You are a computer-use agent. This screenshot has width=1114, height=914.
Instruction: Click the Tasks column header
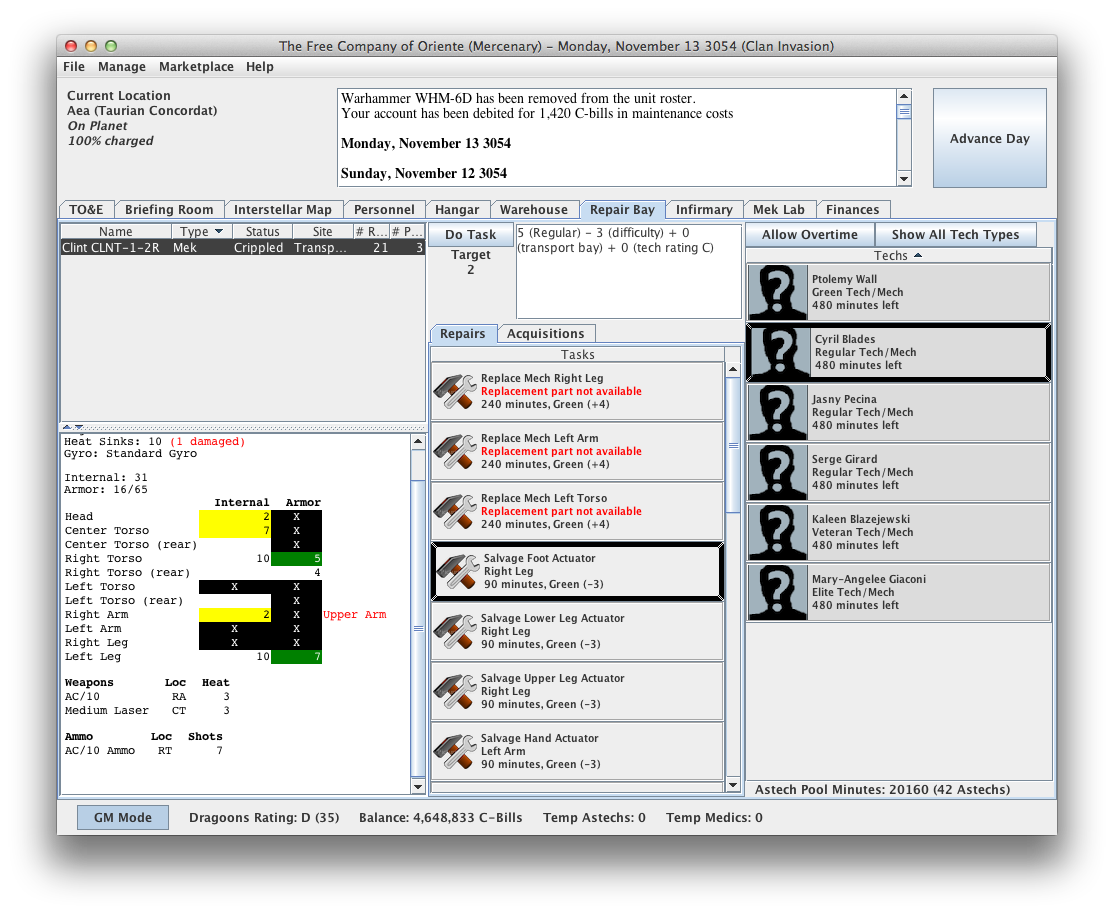[x=578, y=355]
